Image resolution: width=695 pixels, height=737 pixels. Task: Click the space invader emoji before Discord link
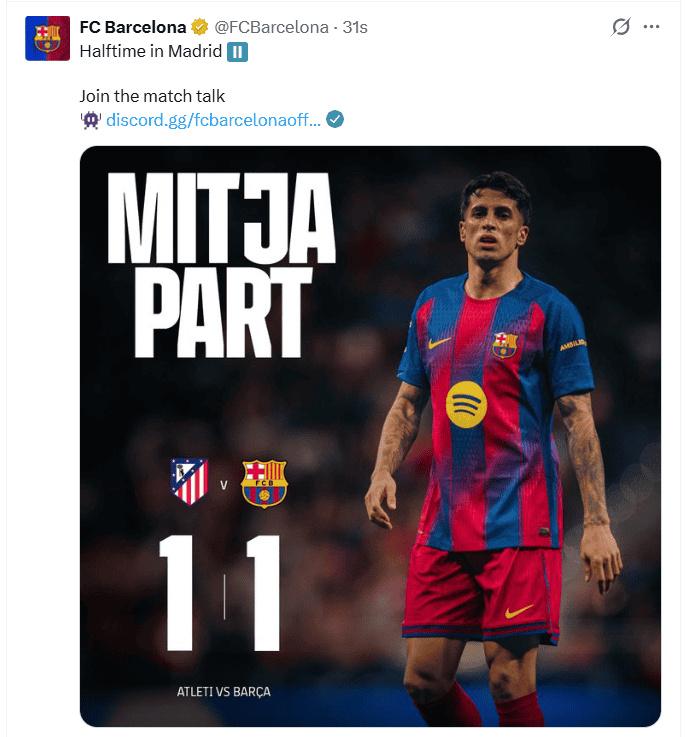click(90, 120)
